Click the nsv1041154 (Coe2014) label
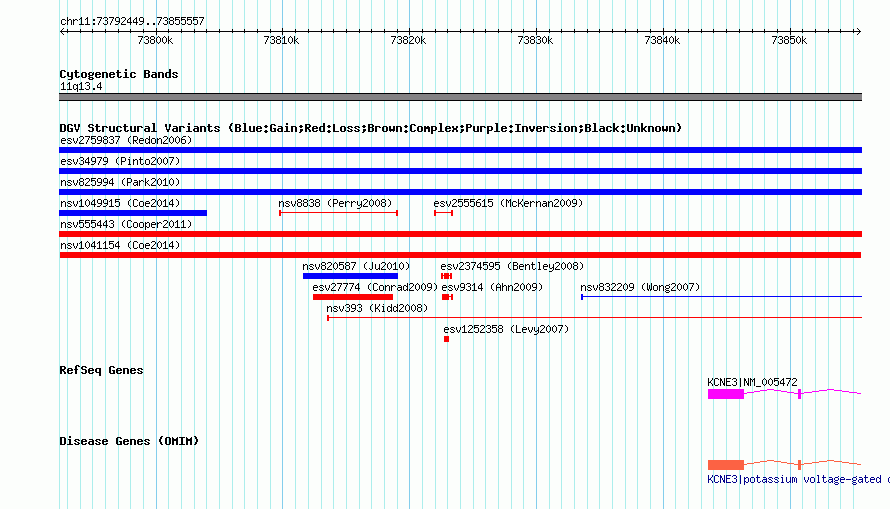890x509 pixels. 120,245
